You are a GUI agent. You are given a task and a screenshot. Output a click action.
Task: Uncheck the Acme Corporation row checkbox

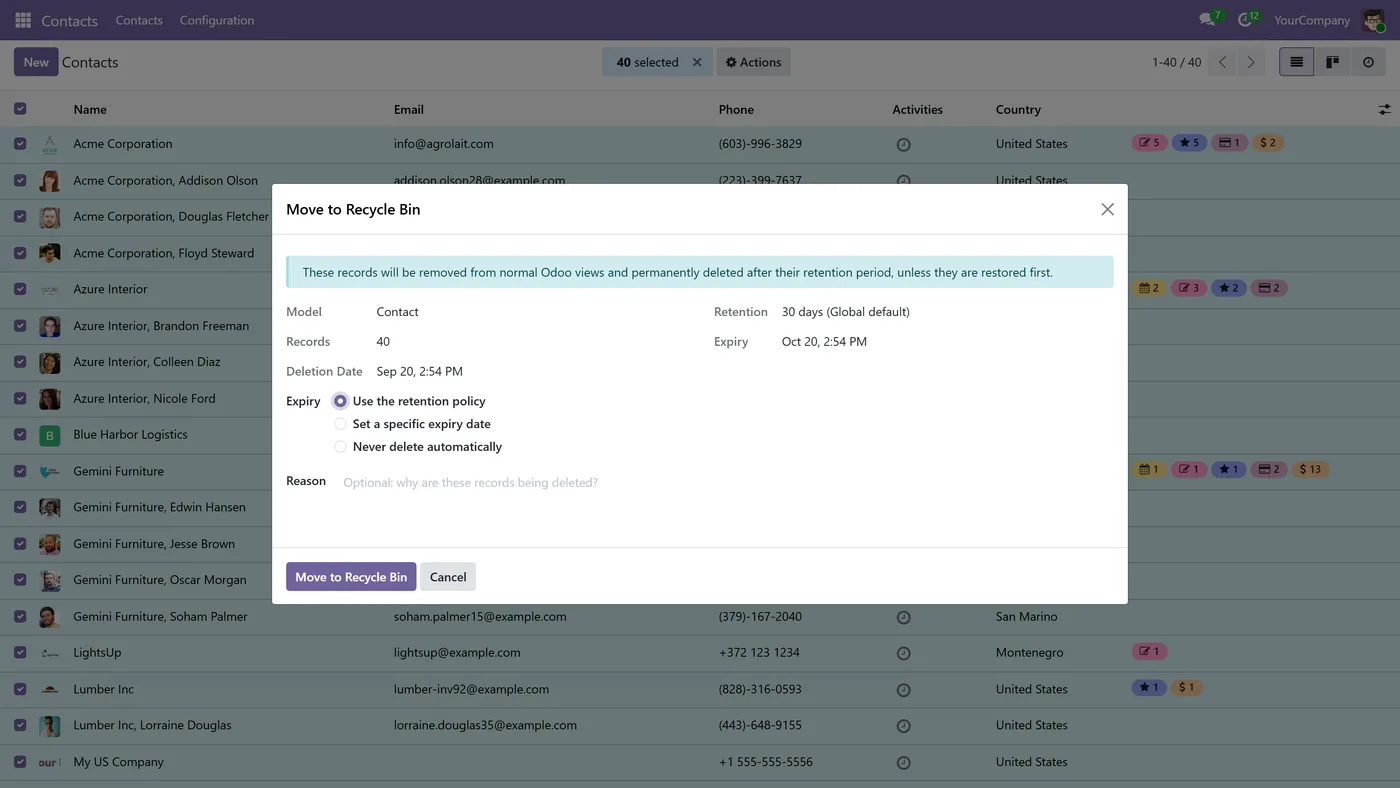tap(20, 144)
